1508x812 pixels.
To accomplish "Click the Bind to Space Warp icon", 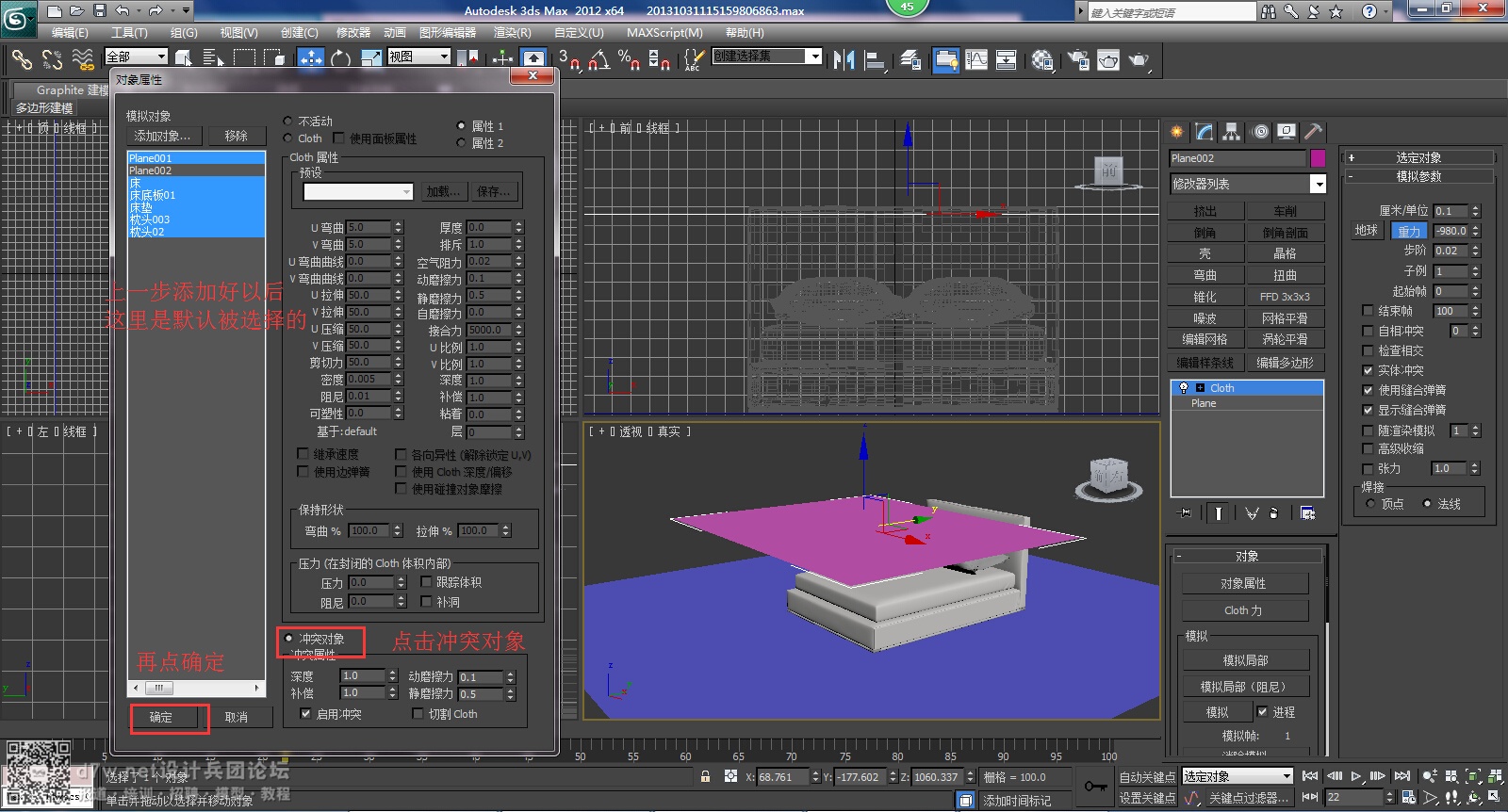I will point(83,59).
